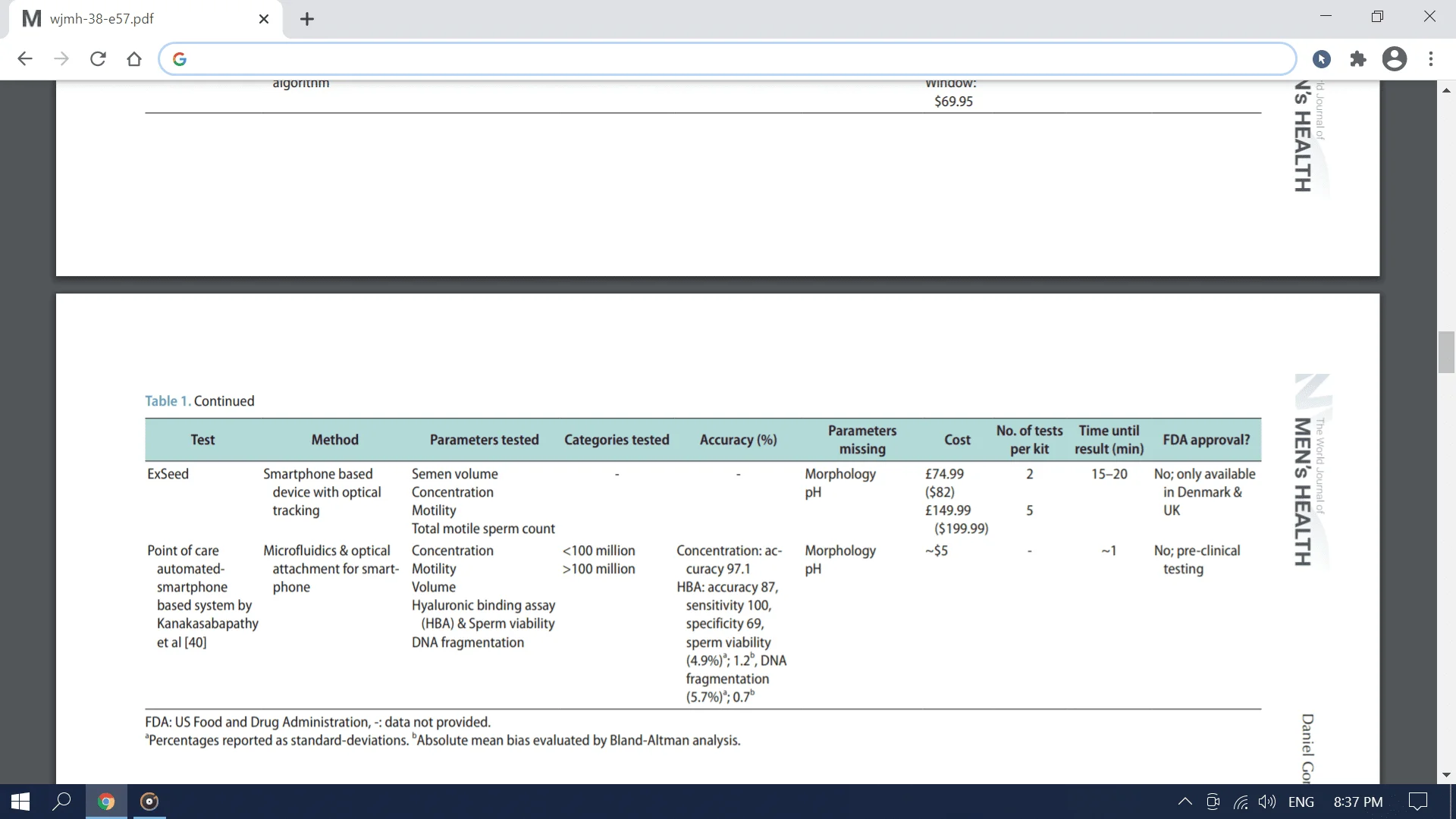Click the 'Method' column header
The width and height of the screenshot is (1456, 819).
334,440
